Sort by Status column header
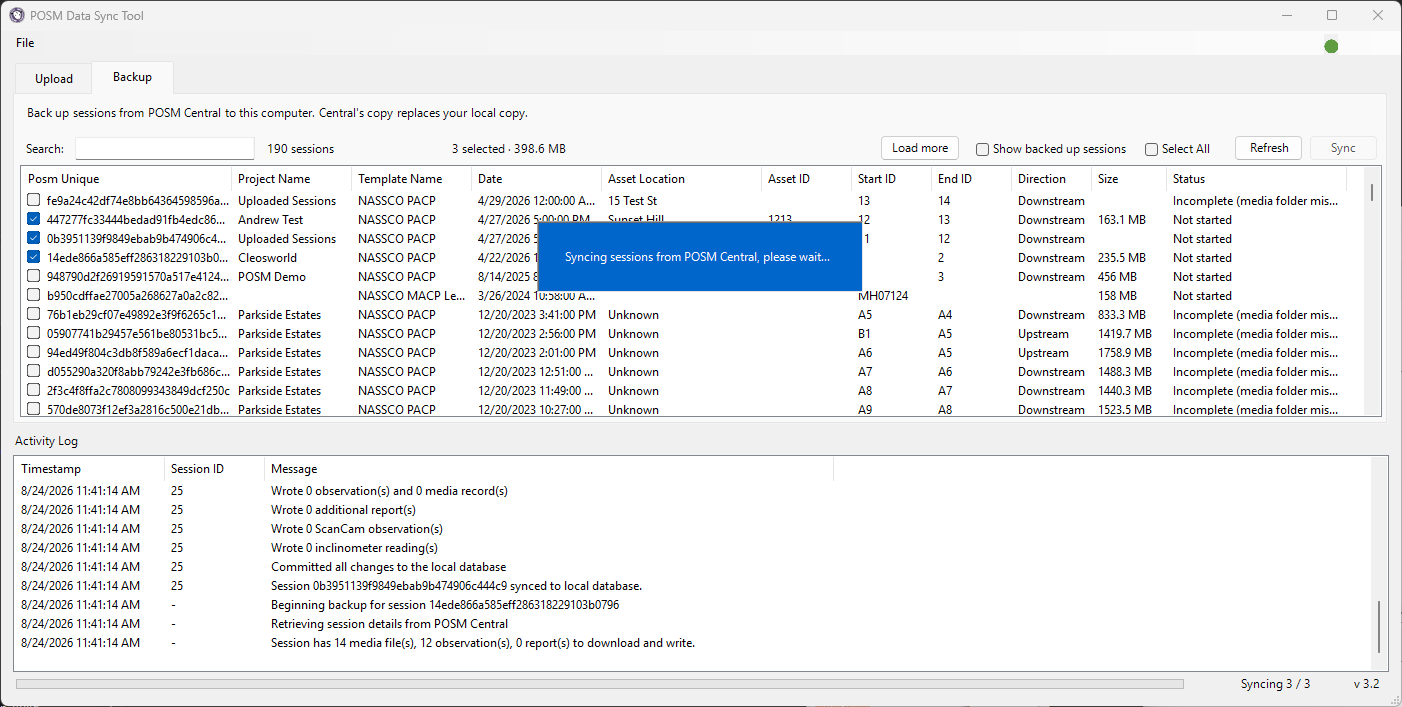 pyautogui.click(x=1257, y=179)
